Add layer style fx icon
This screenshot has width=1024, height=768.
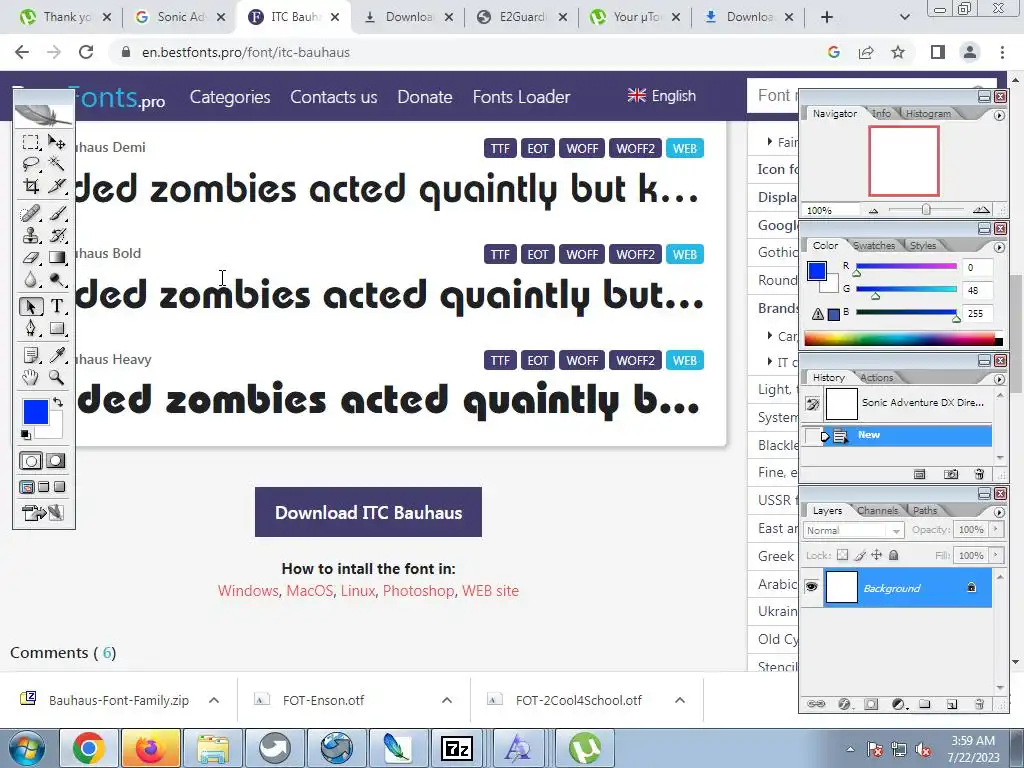(844, 704)
